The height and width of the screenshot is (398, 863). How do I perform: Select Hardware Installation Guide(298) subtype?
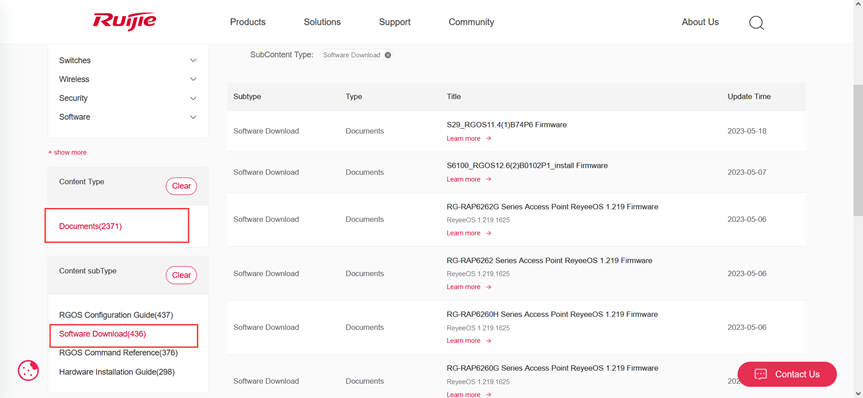[117, 372]
